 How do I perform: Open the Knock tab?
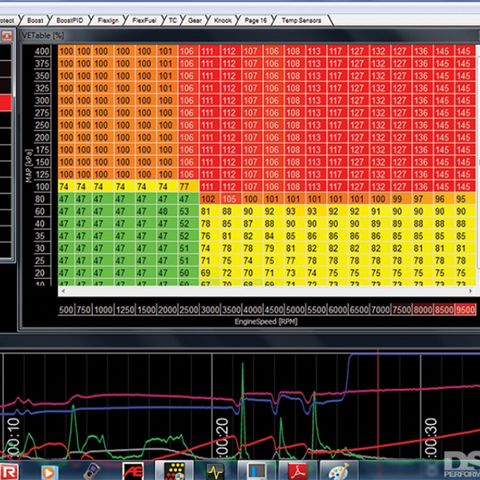(x=223, y=20)
